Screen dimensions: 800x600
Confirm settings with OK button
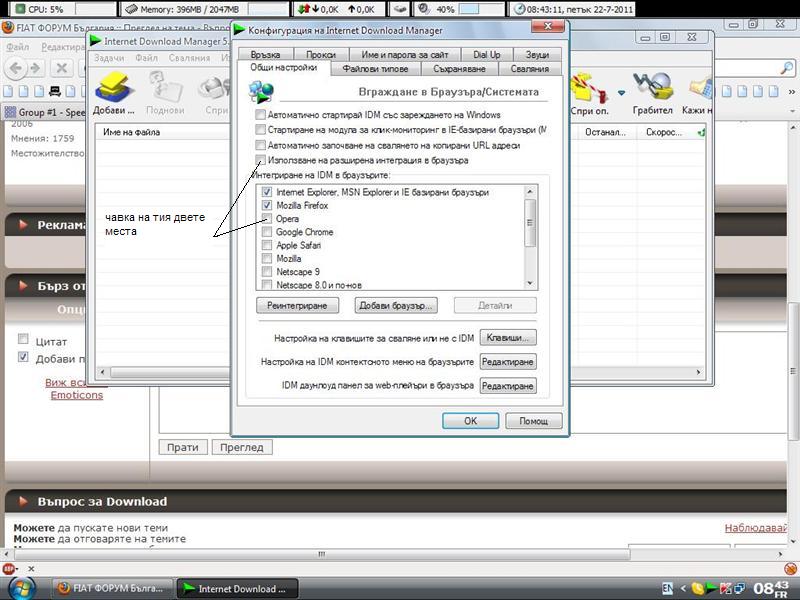[x=470, y=421]
